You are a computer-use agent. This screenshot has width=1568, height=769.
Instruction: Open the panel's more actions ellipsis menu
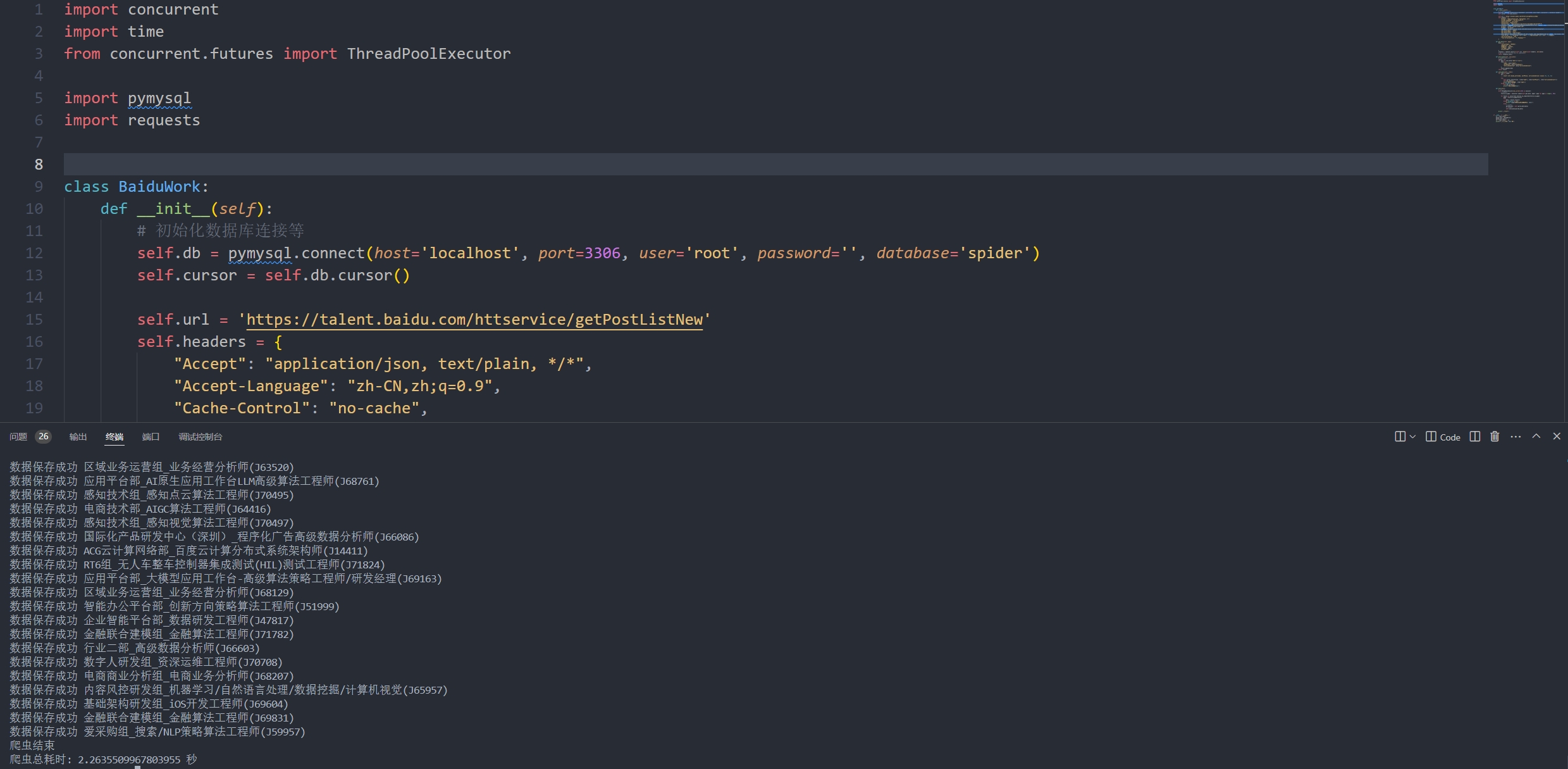(1516, 437)
